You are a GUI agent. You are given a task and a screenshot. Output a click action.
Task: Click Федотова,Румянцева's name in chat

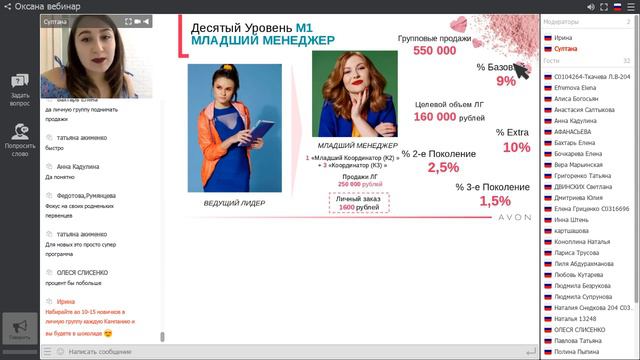(x=86, y=196)
